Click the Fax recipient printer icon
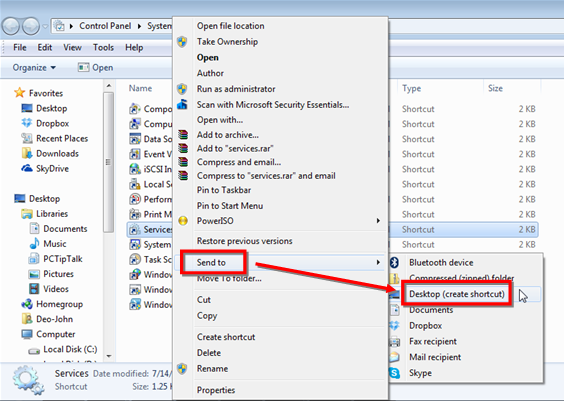This screenshot has width=564, height=401. [395, 341]
